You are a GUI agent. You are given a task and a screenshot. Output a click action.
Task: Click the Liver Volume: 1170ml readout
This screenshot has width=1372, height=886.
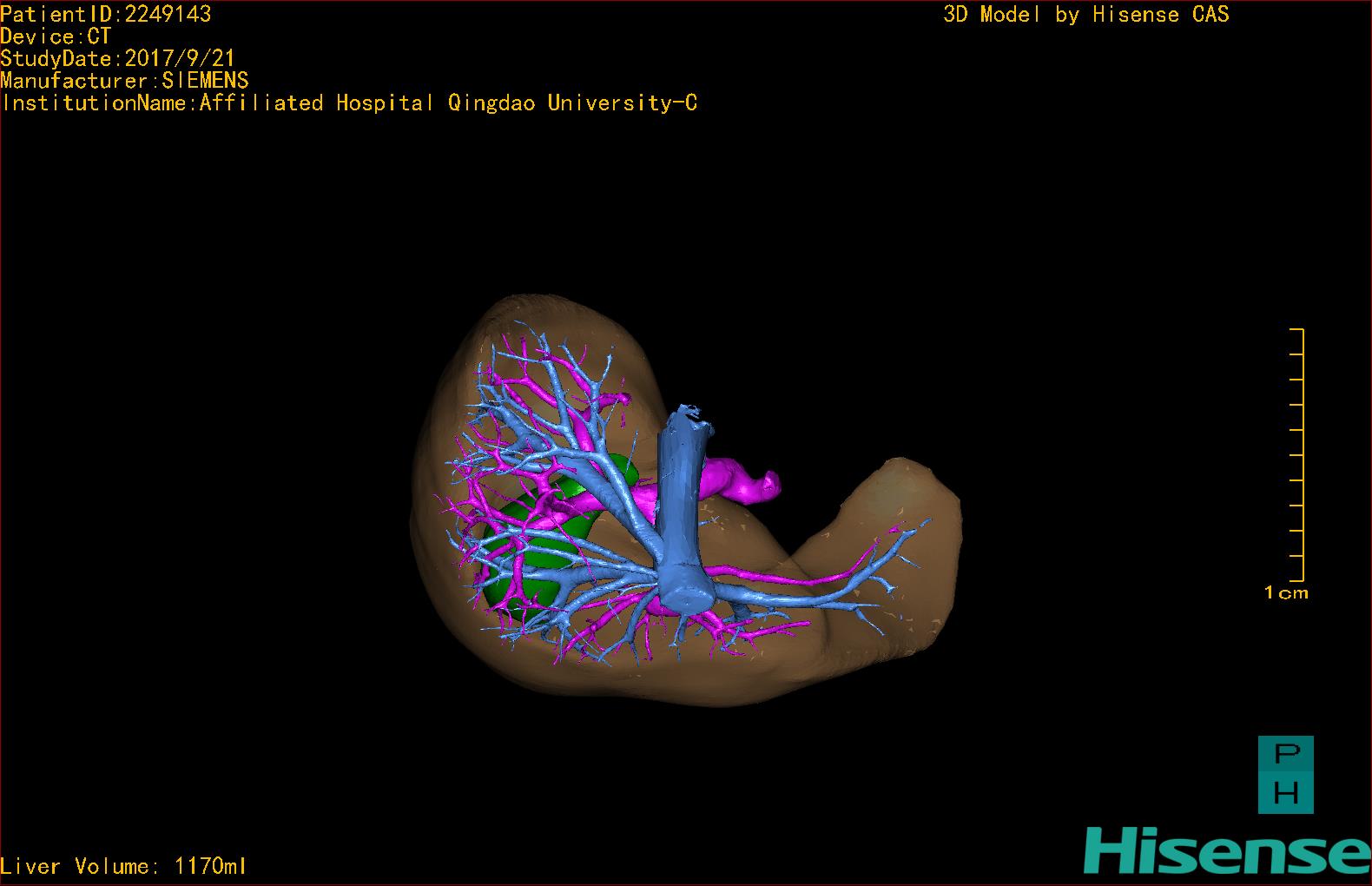click(124, 866)
